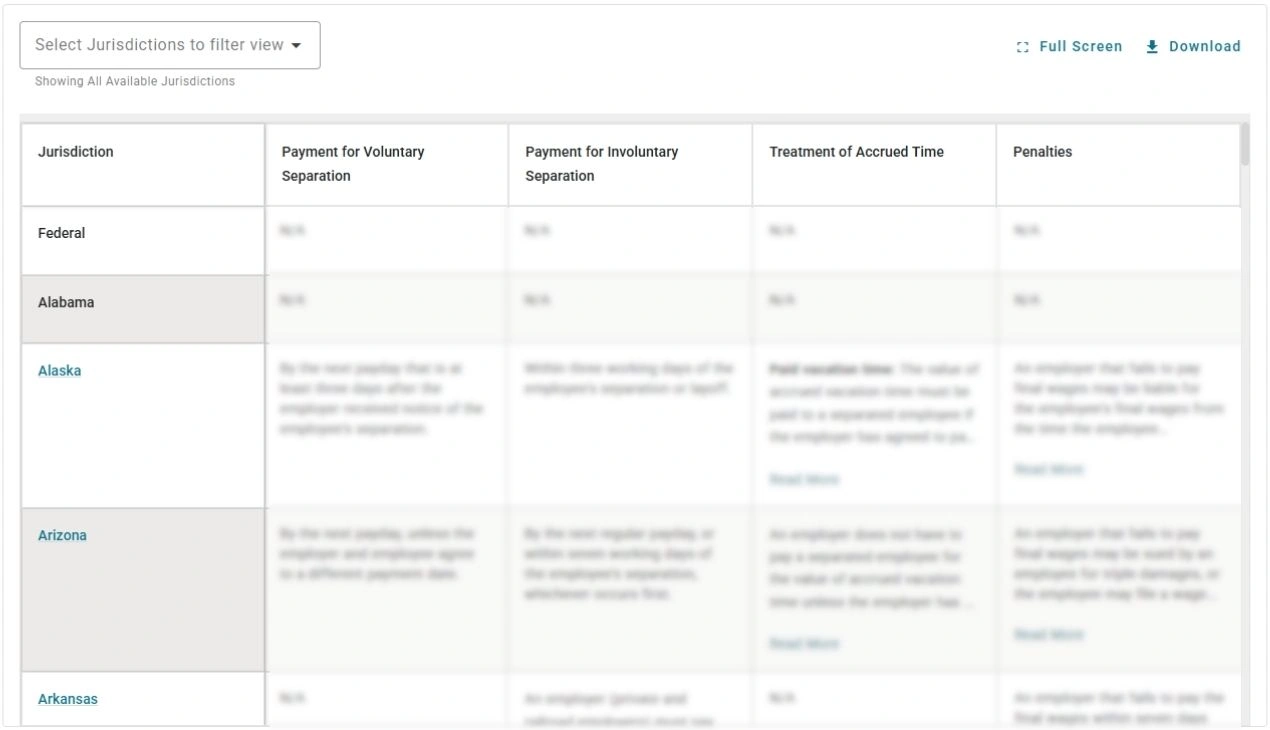Click the Full Screen expand icon
The image size is (1270, 730).
[1021, 46]
